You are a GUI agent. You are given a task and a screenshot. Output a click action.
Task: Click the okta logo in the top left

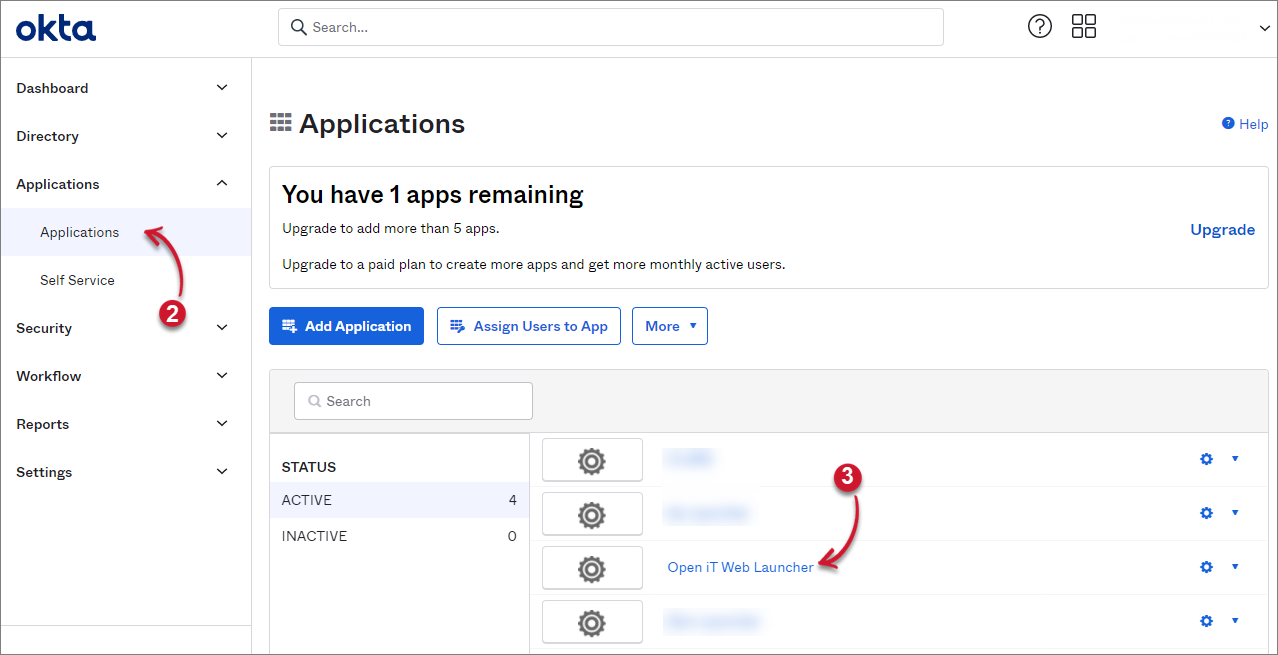pos(55,28)
